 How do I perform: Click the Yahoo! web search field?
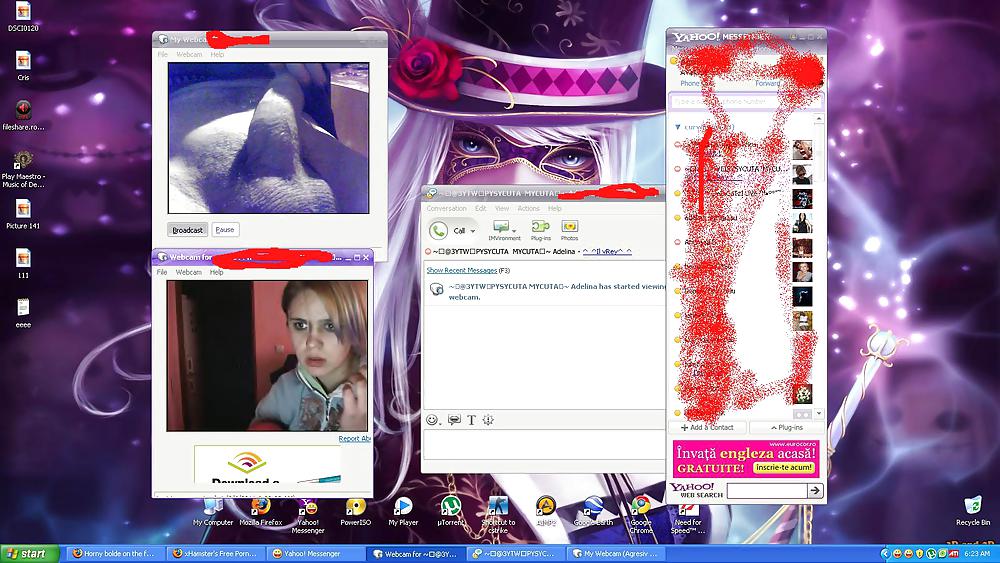pos(767,490)
